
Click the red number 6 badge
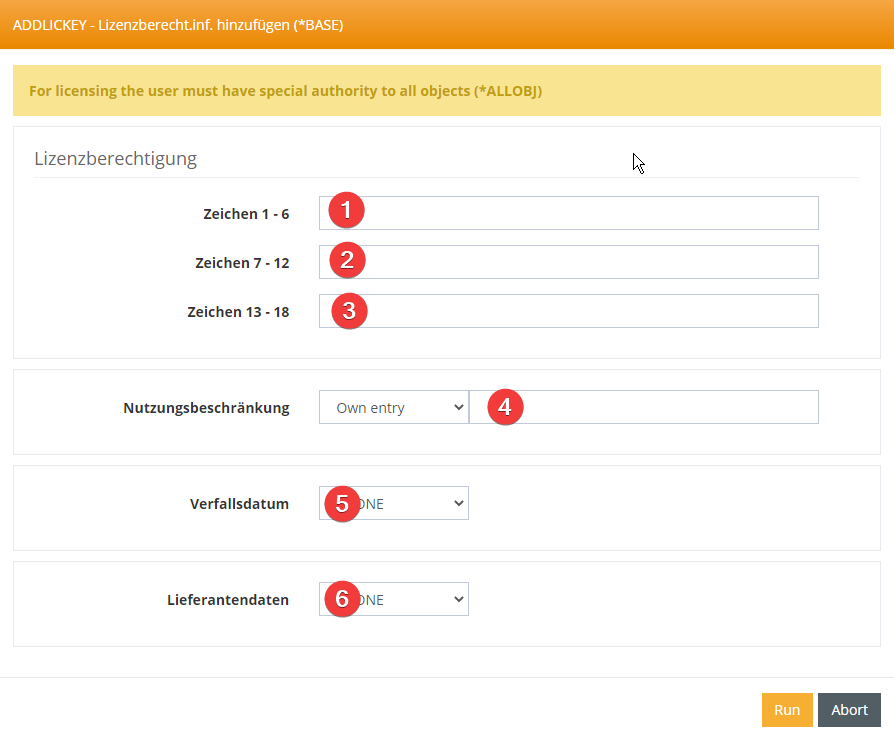(341, 599)
